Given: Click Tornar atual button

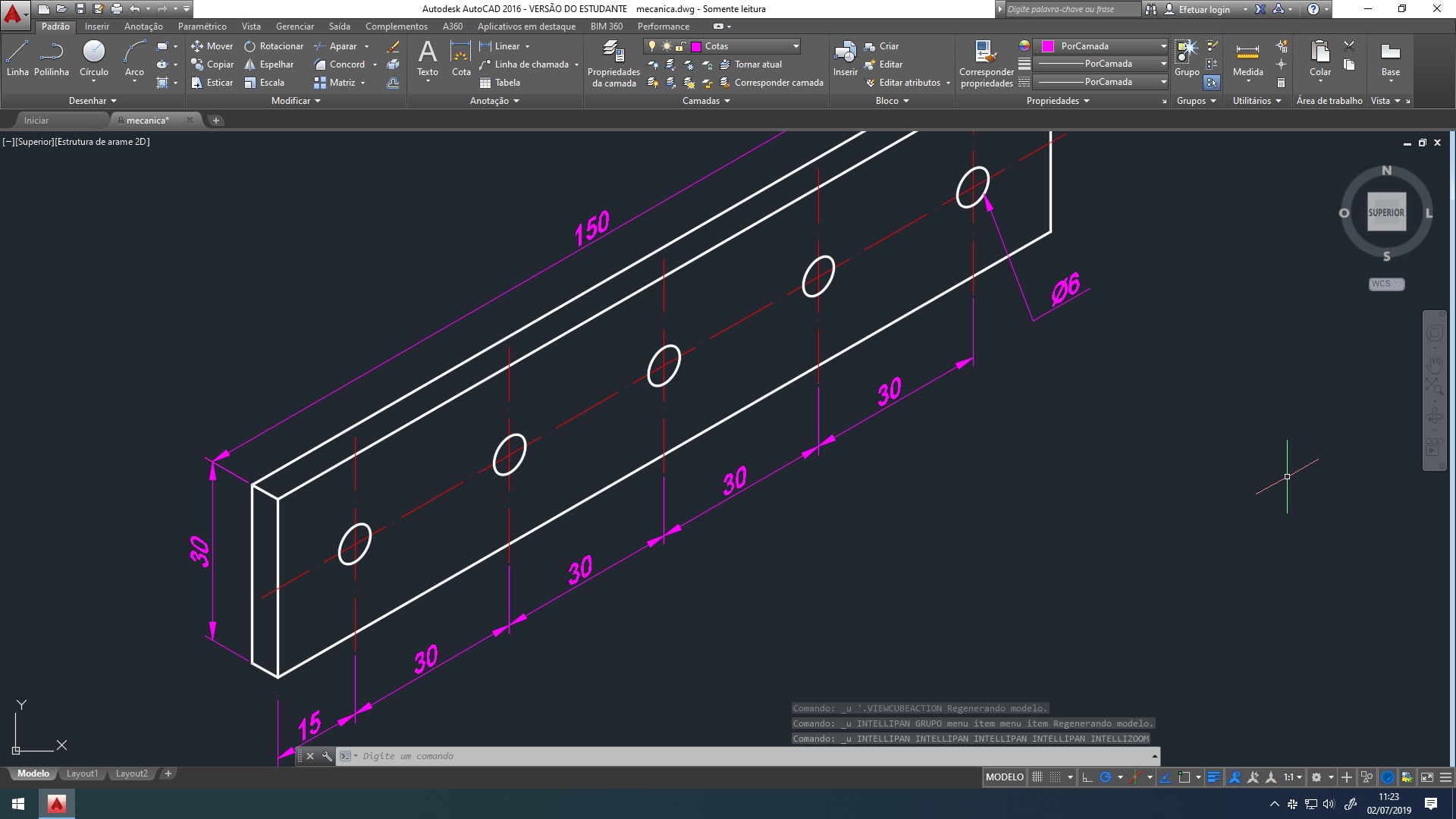Looking at the screenshot, I should 751,64.
